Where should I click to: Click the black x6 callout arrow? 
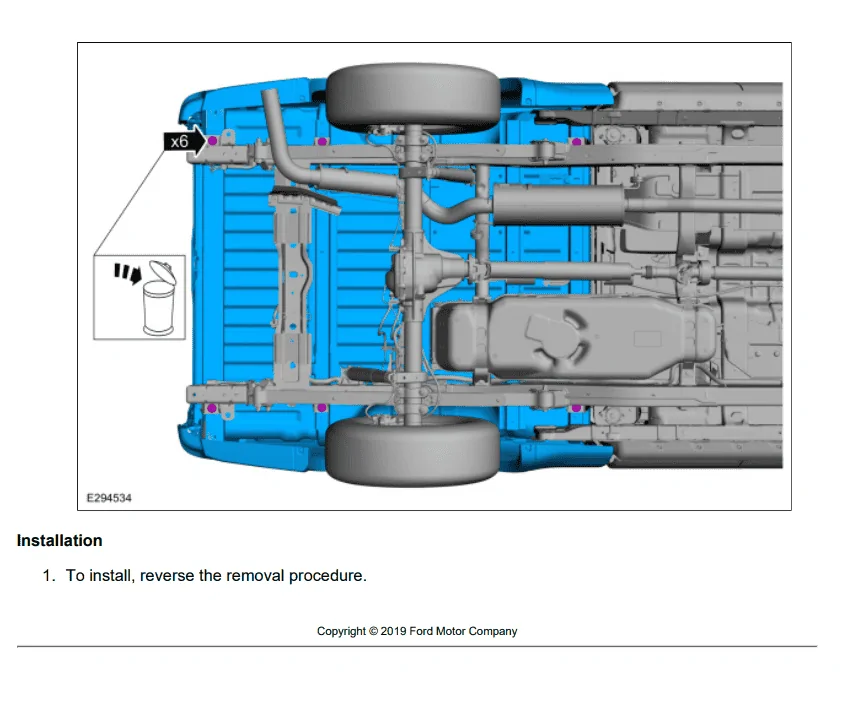click(185, 142)
